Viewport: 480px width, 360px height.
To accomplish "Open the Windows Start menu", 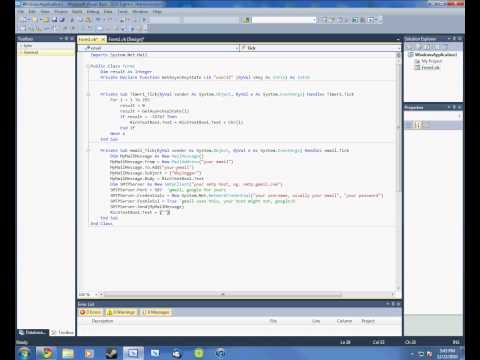I will [24, 353].
